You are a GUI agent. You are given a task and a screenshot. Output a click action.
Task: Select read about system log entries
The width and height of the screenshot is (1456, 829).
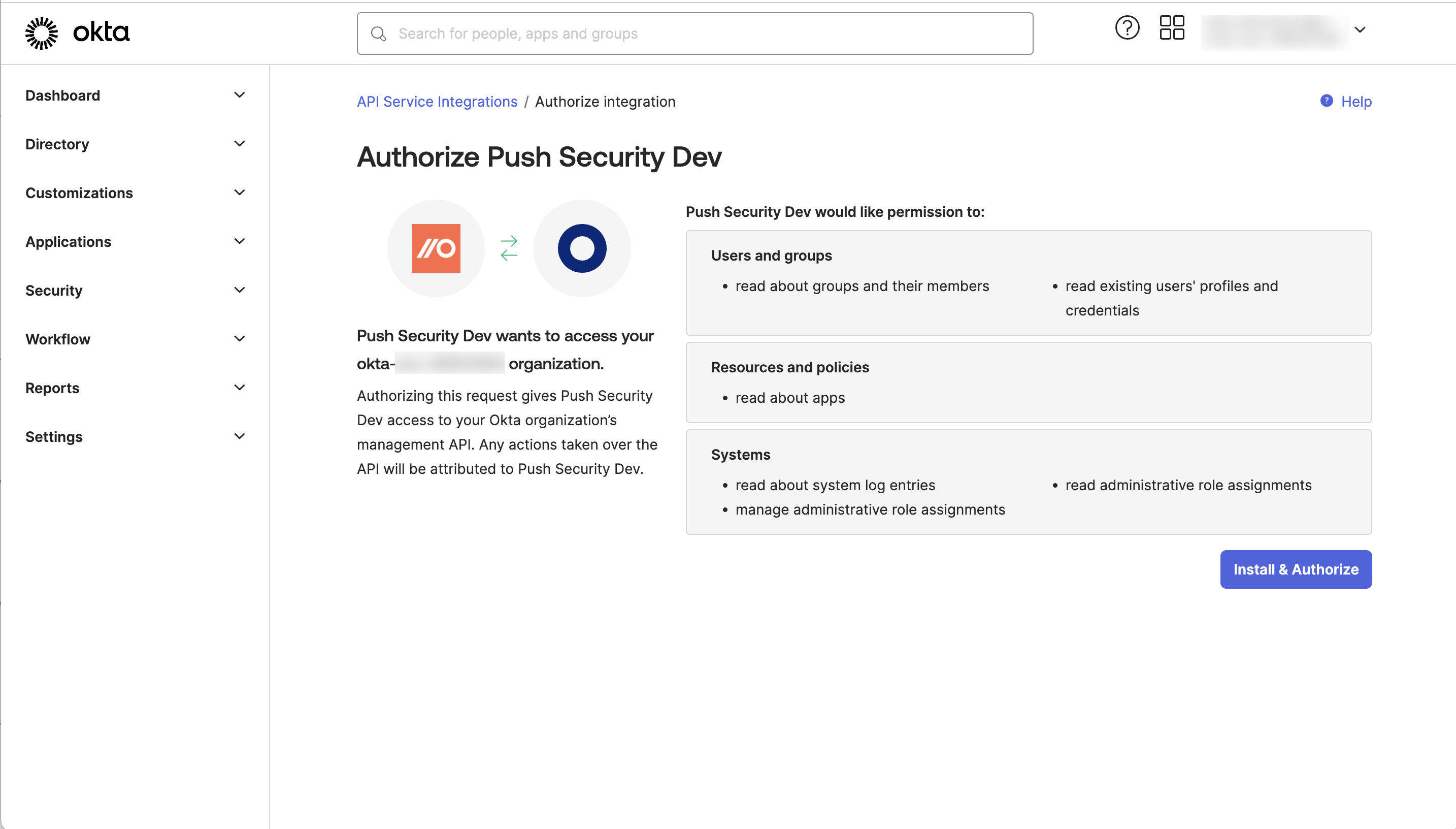[x=835, y=485]
